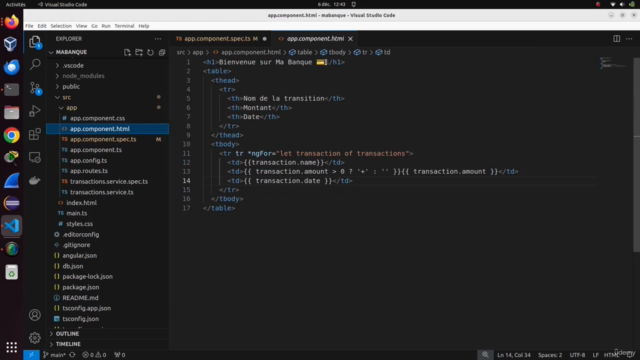
Task: Launch Google Chrome from the dock
Action: point(11,135)
